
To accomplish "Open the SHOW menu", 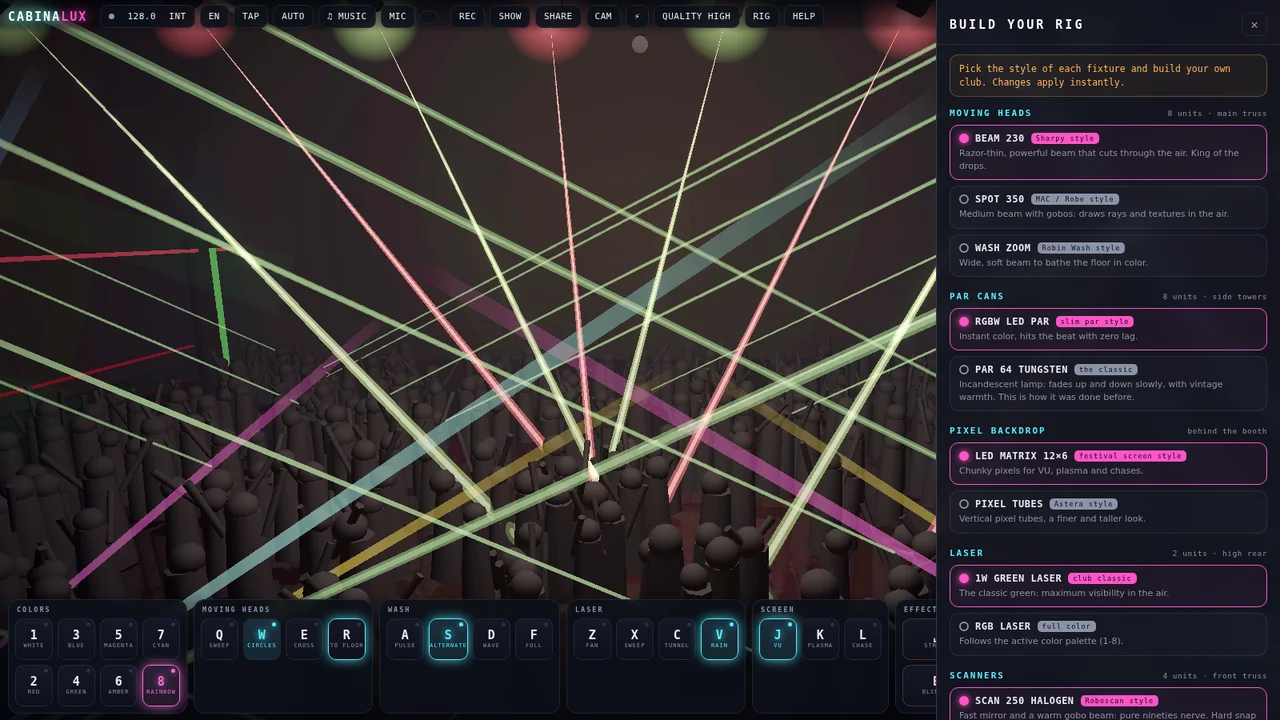I will 510,16.
